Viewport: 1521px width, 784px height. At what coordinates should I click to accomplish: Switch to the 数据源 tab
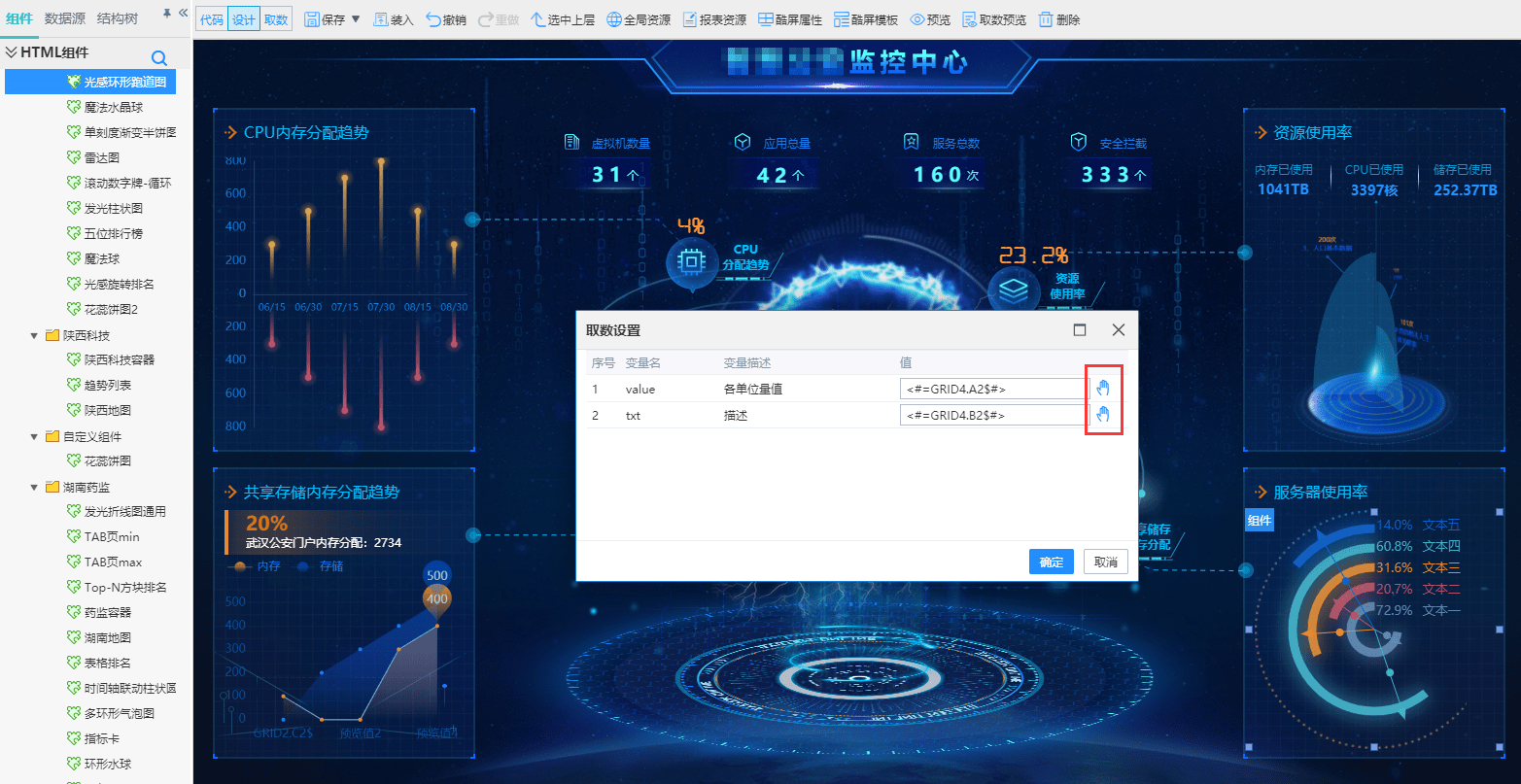pyautogui.click(x=65, y=18)
